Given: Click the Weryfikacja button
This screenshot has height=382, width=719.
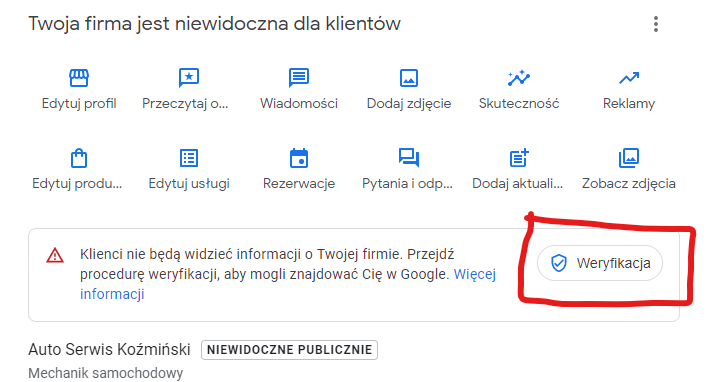Looking at the screenshot, I should click(x=600, y=263).
